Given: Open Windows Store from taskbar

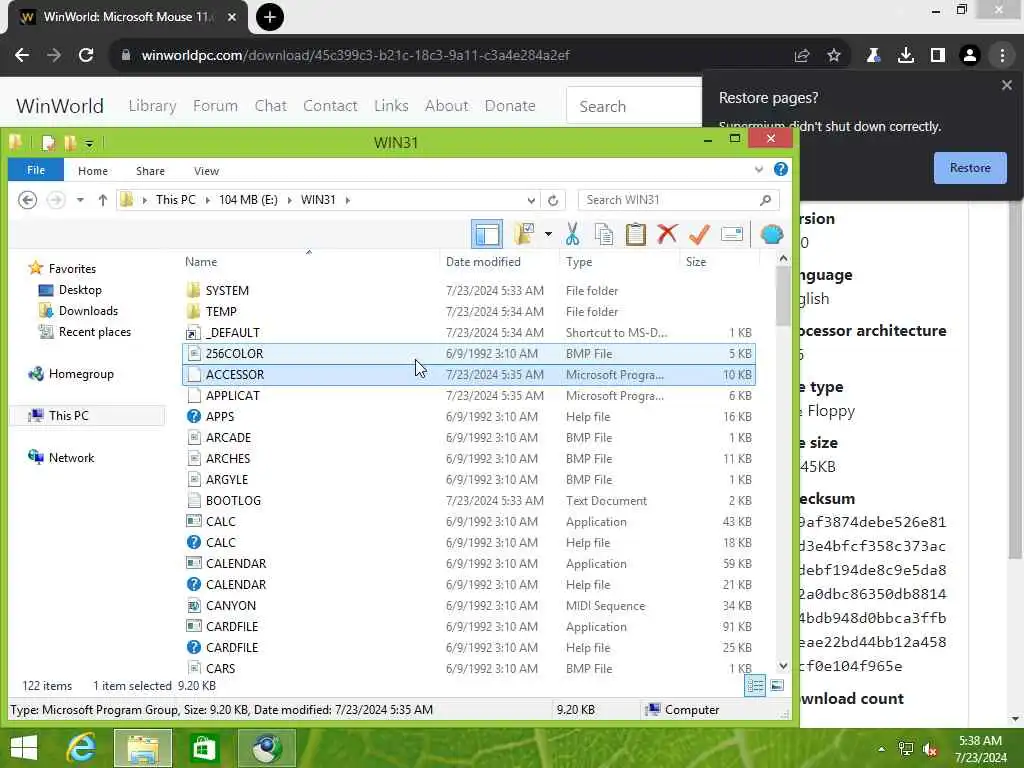Looking at the screenshot, I should [204, 748].
